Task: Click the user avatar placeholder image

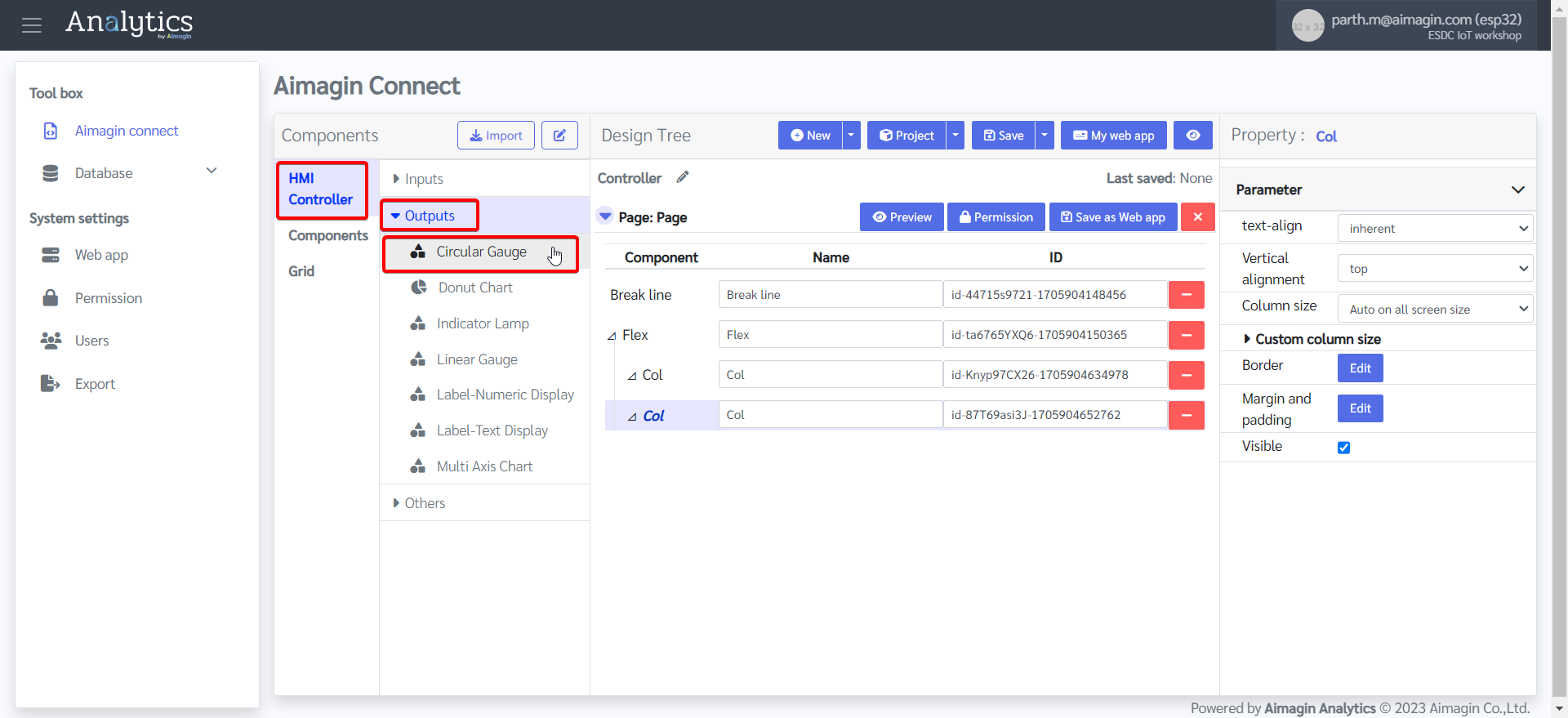Action: point(1307,25)
